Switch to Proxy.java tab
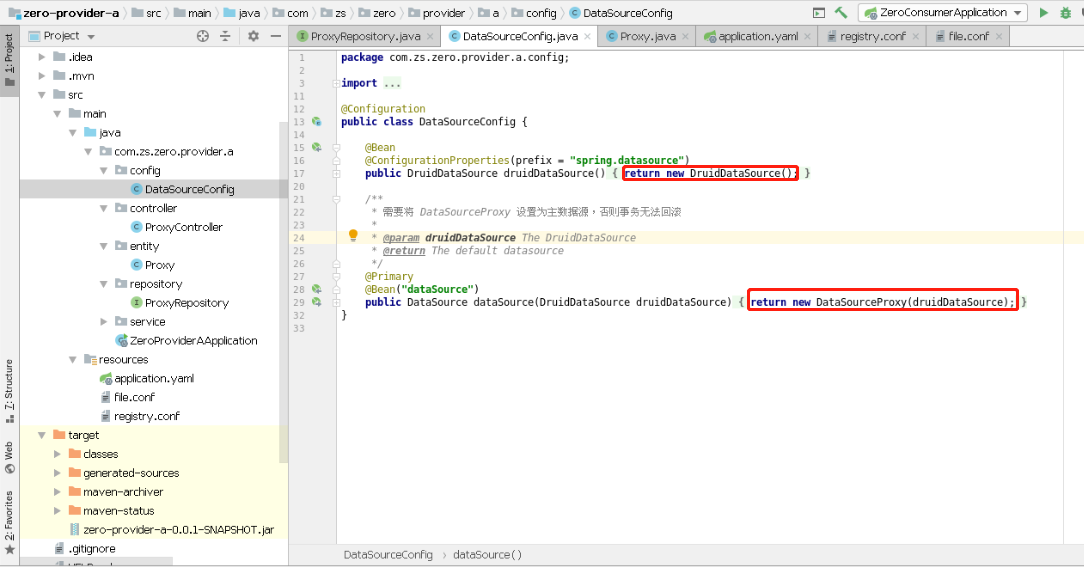 pyautogui.click(x=647, y=36)
